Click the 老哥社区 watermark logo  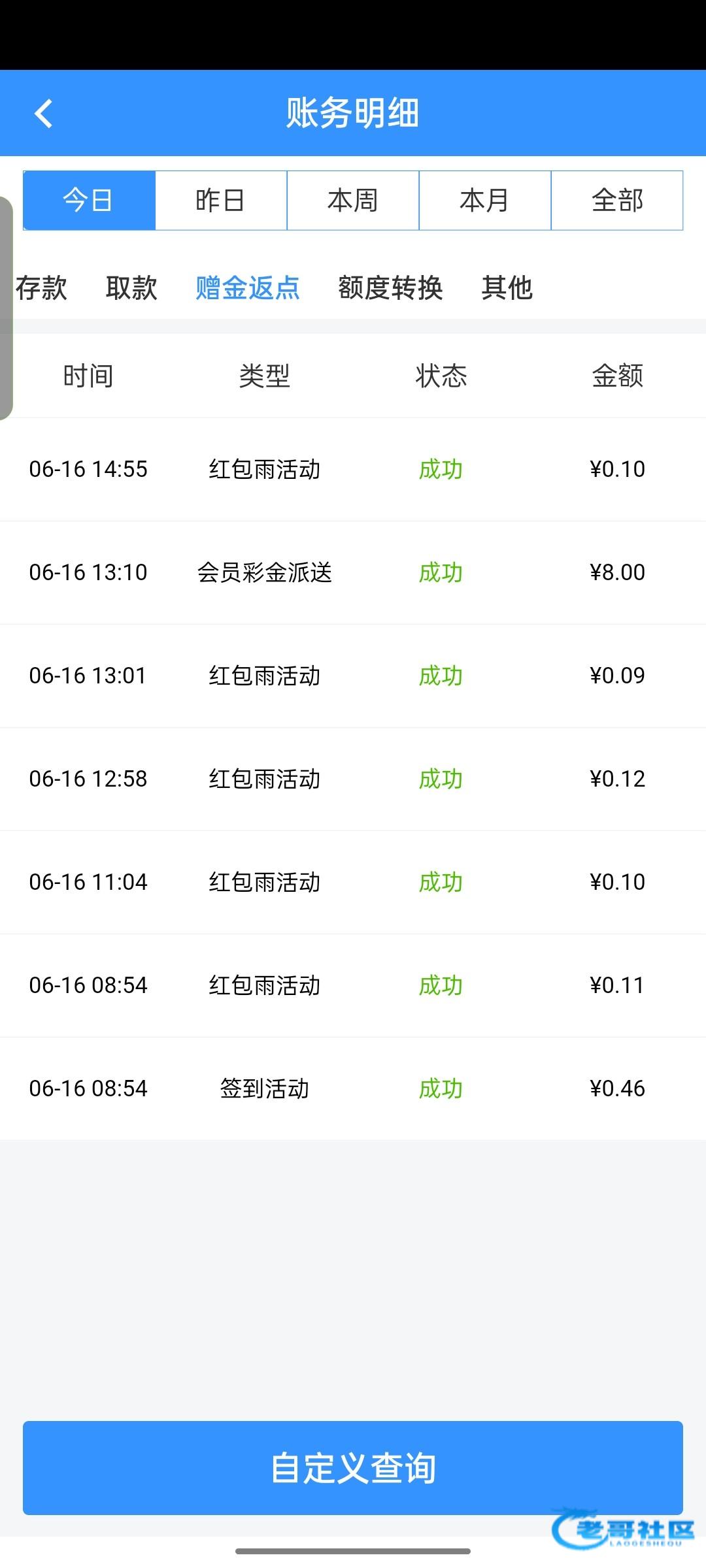(622, 1529)
